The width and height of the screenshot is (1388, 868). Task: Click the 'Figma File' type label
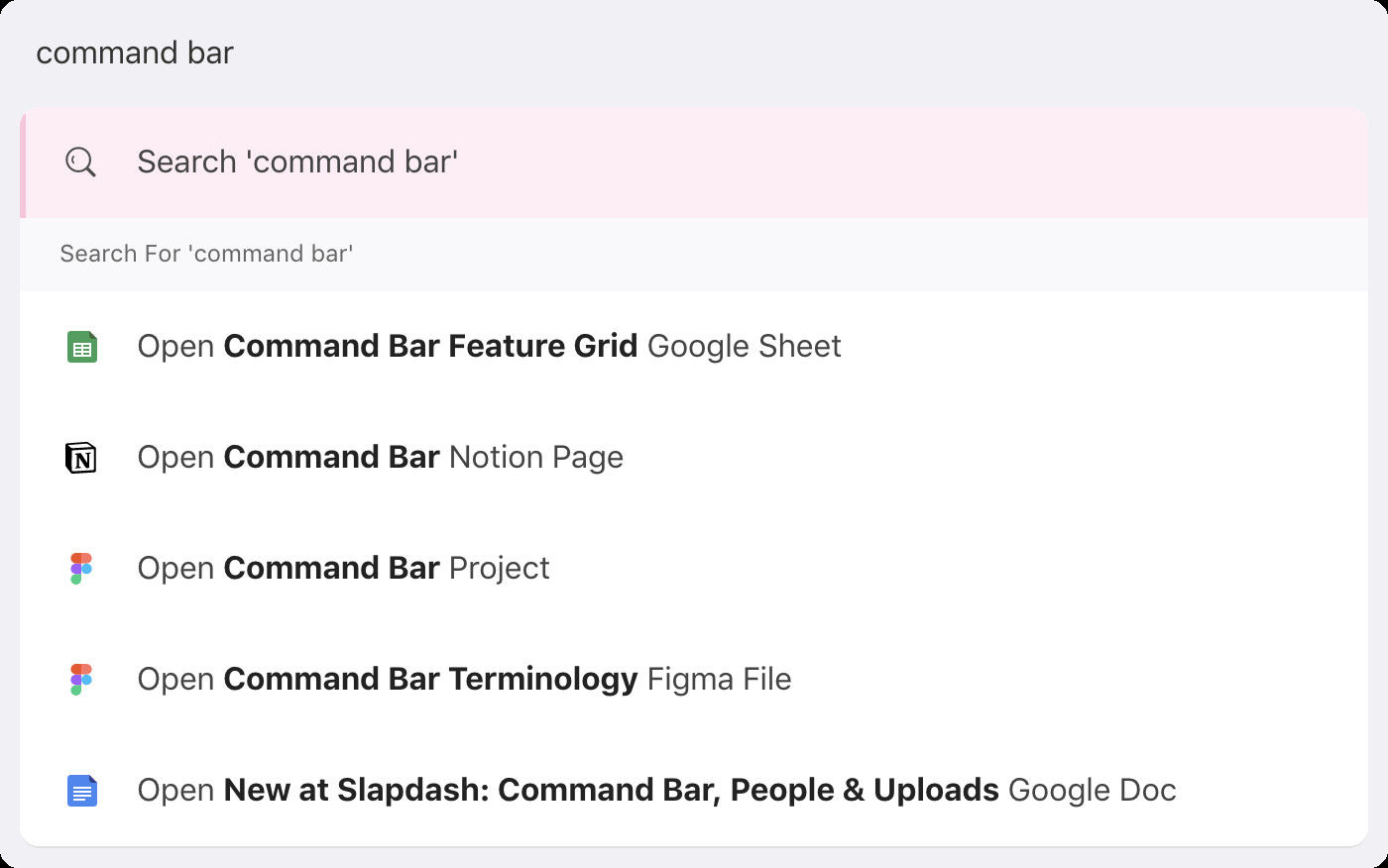point(719,679)
